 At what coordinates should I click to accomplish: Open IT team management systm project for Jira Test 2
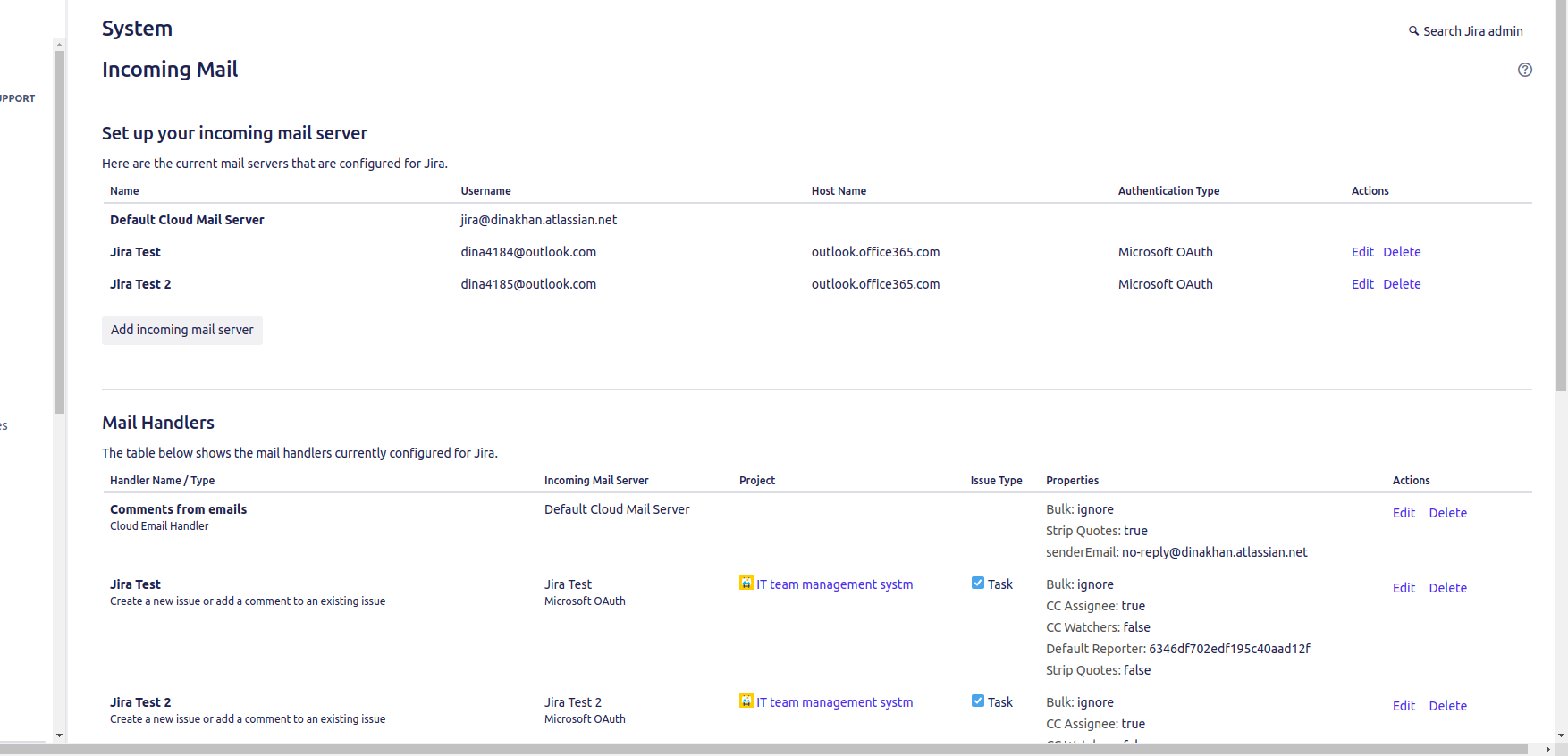(835, 702)
